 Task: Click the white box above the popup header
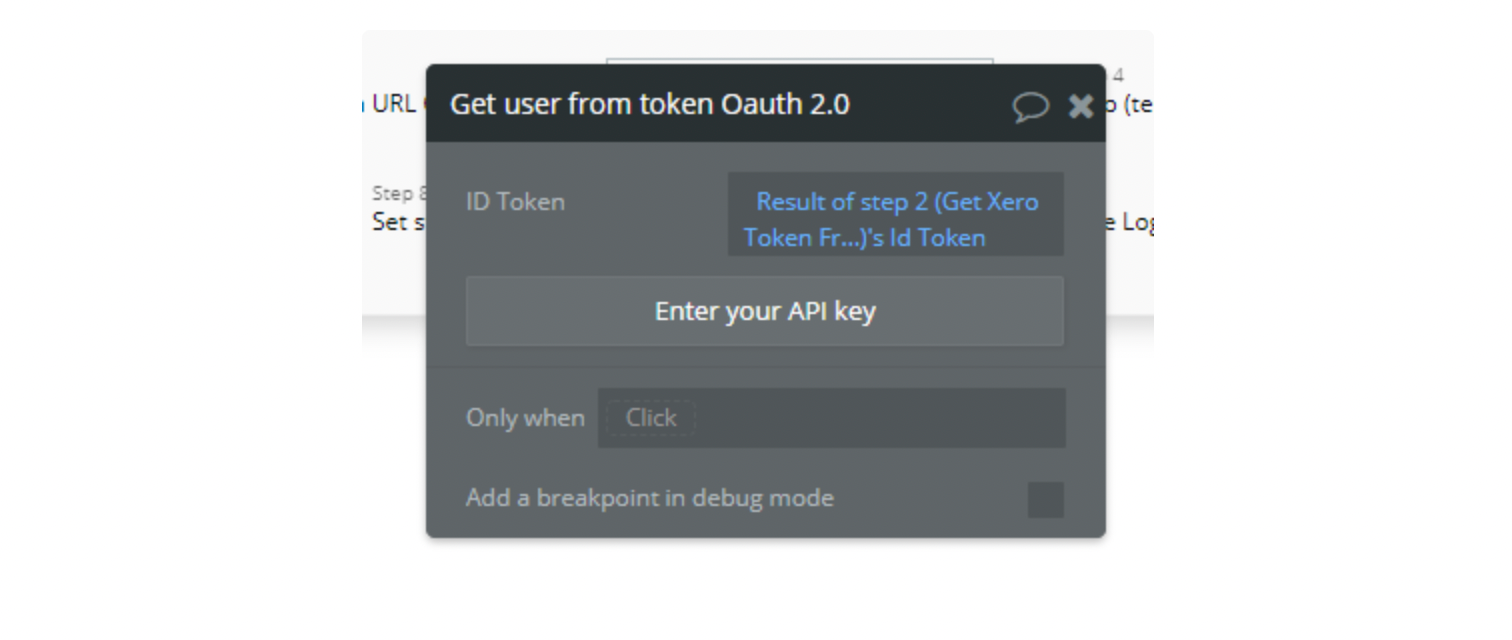click(800, 61)
